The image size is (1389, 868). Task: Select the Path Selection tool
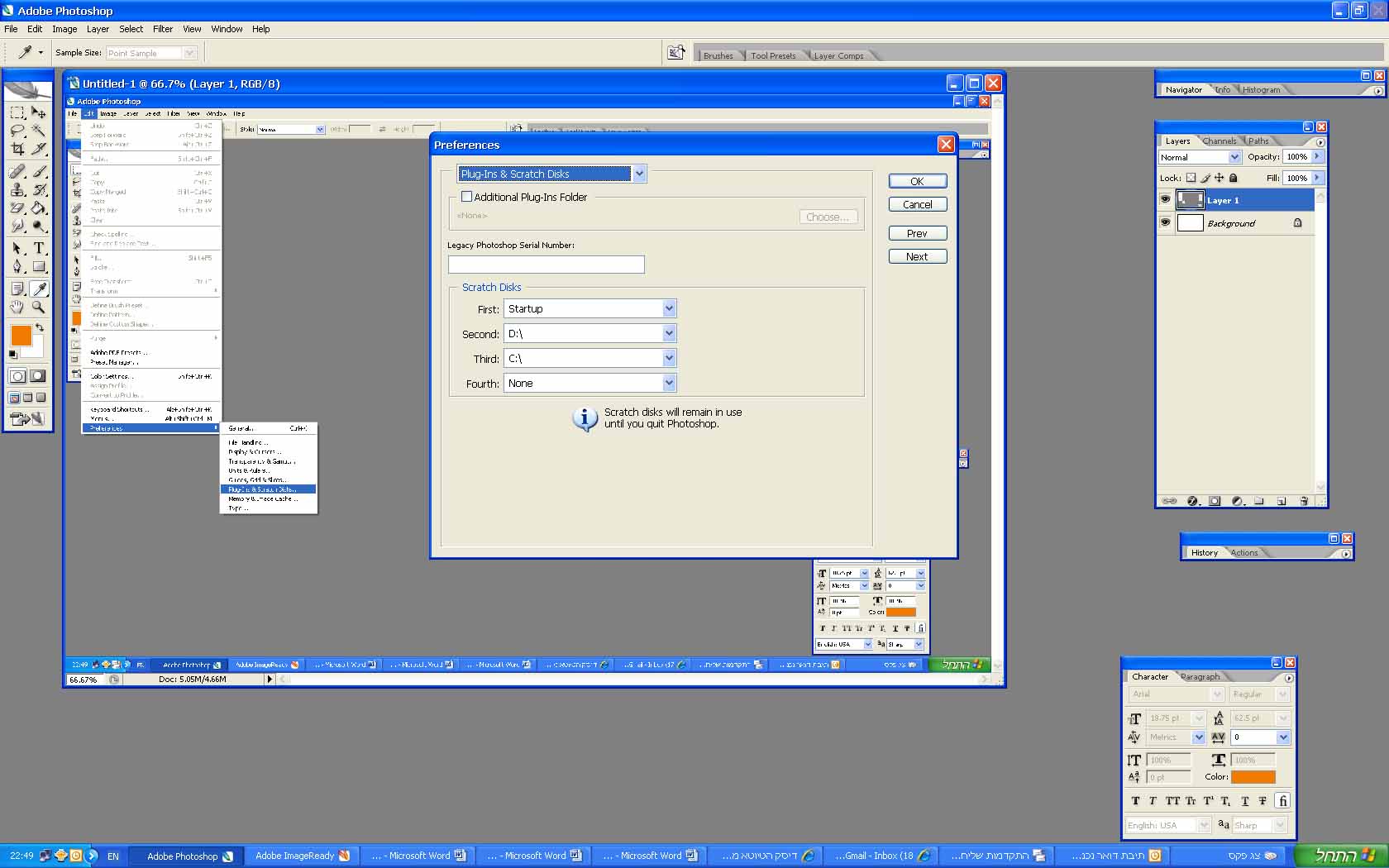(x=17, y=248)
